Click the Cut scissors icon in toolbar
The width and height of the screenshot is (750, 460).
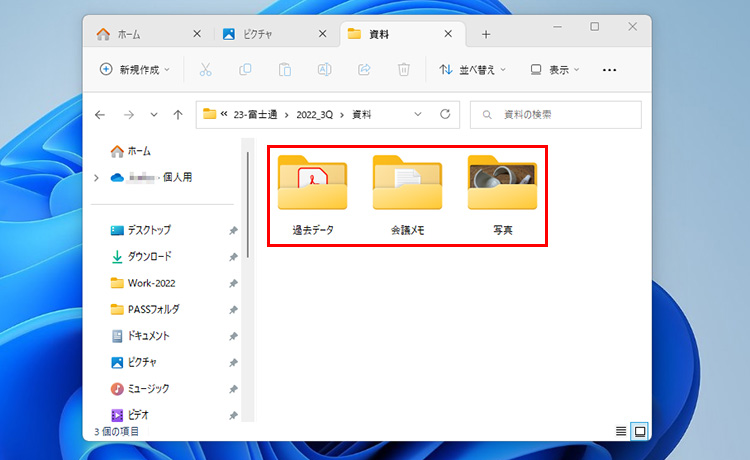point(206,70)
